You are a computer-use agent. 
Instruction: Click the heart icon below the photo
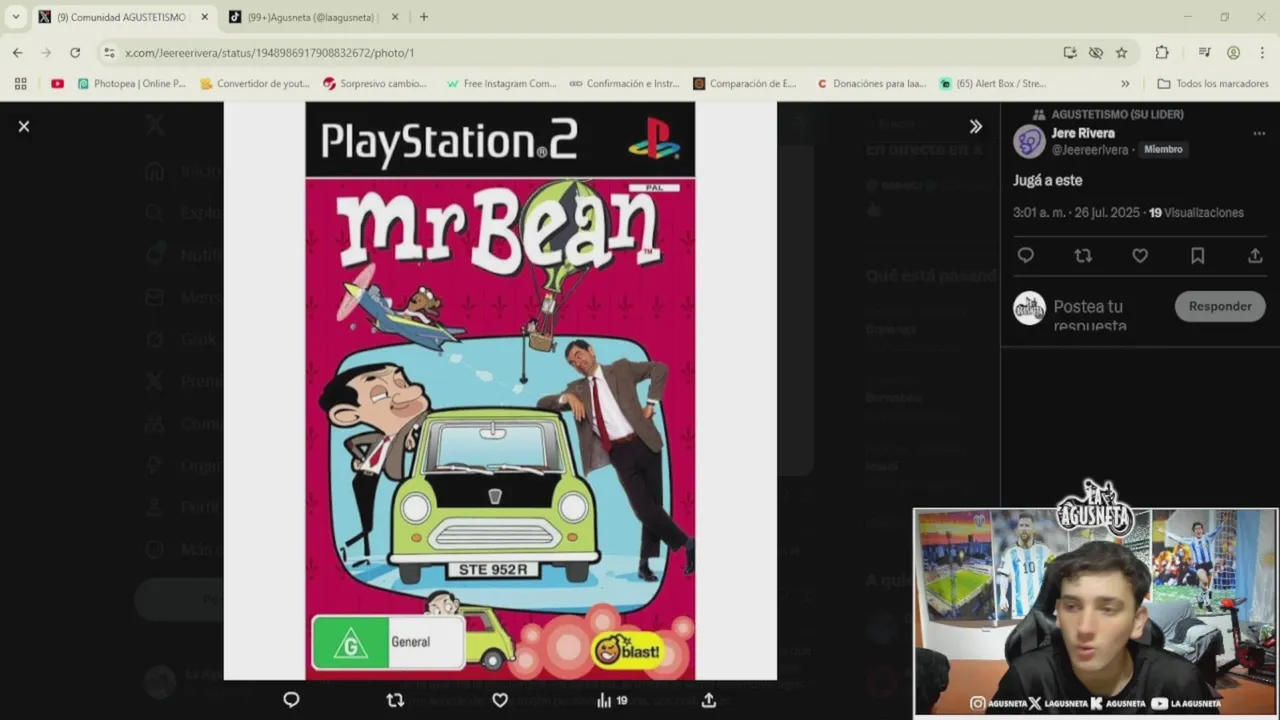[500, 700]
